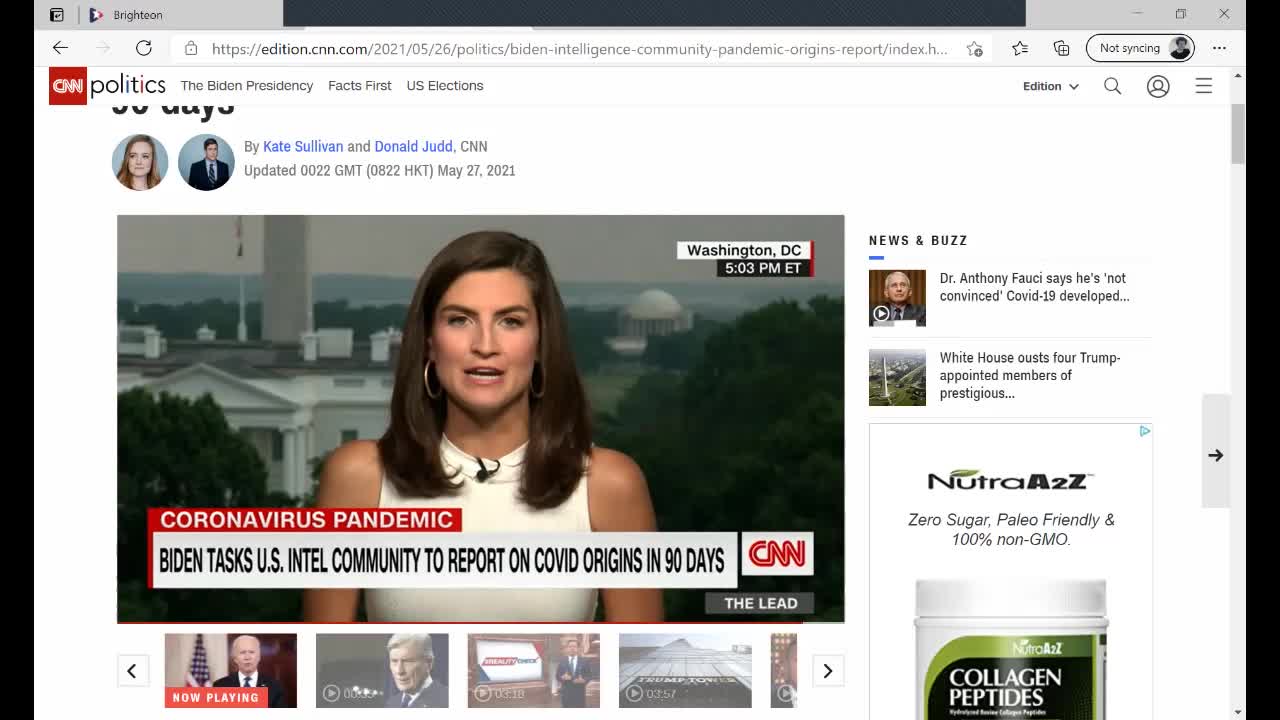Click the main CNN video player
The height and width of the screenshot is (720, 1280).
point(480,419)
